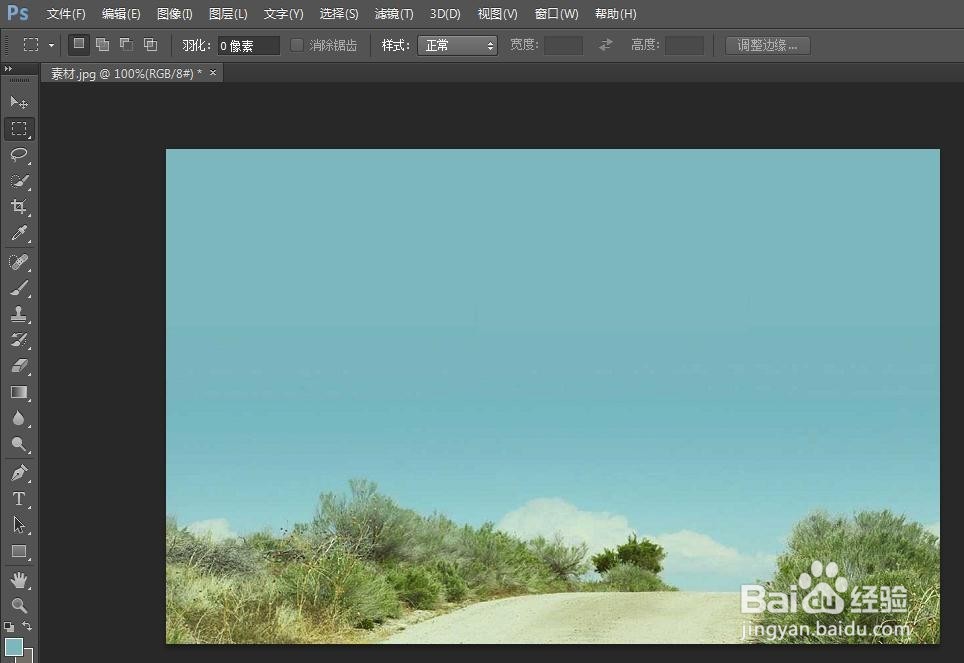Select the Horizontal Type tool
964x663 pixels.
19,499
